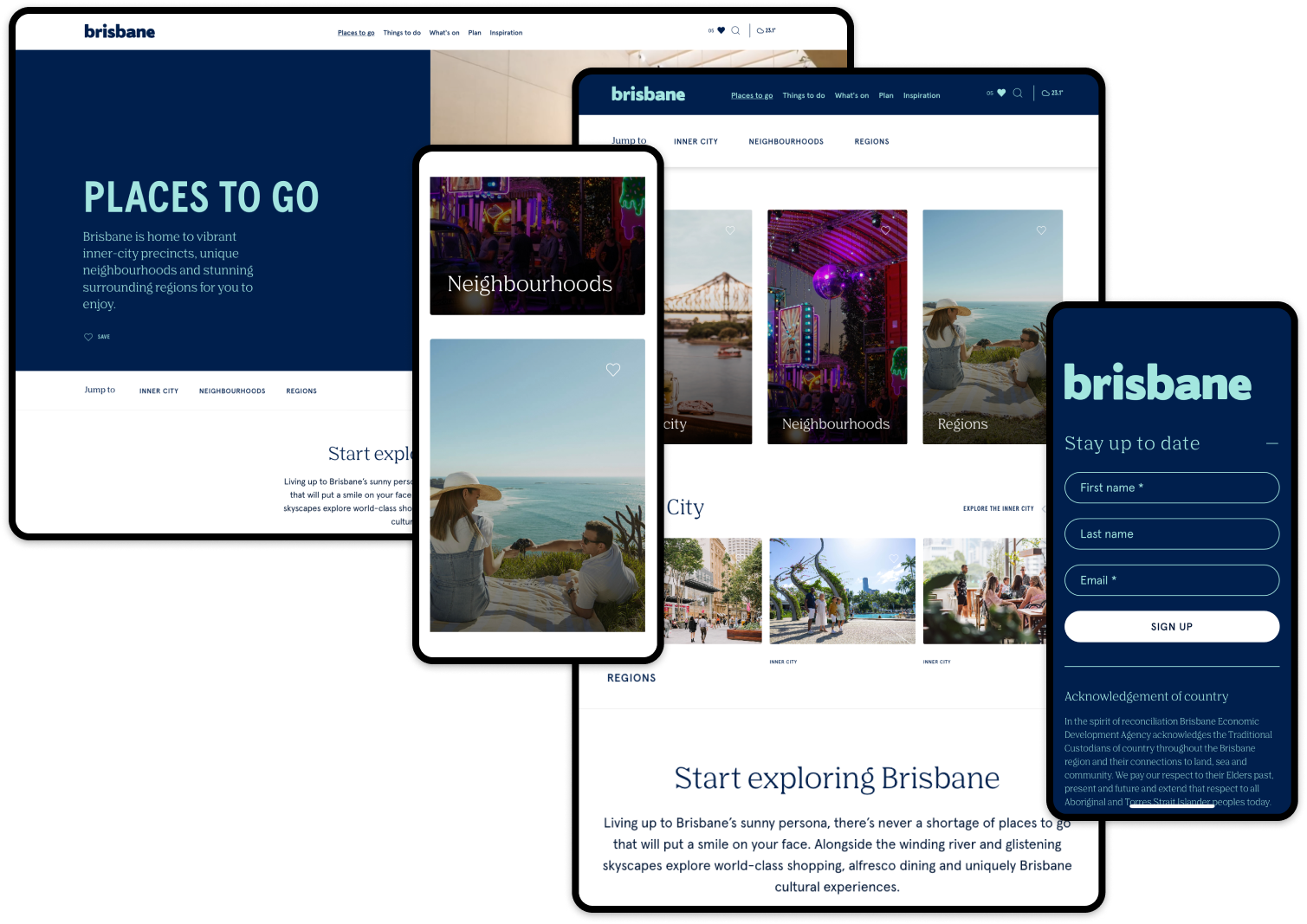
Task: Open Plan in desktop mockup nav
Action: pos(475,33)
